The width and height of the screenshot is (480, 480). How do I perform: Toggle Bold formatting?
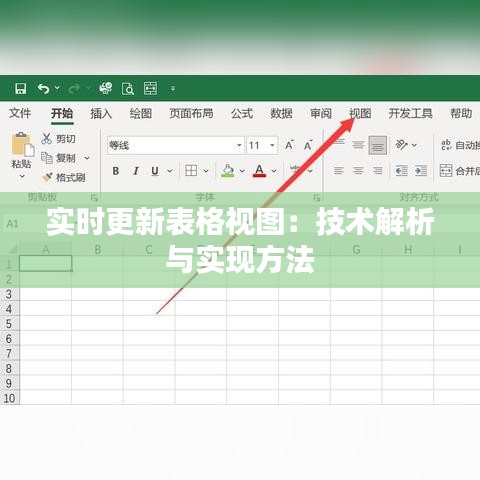pyautogui.click(x=116, y=171)
